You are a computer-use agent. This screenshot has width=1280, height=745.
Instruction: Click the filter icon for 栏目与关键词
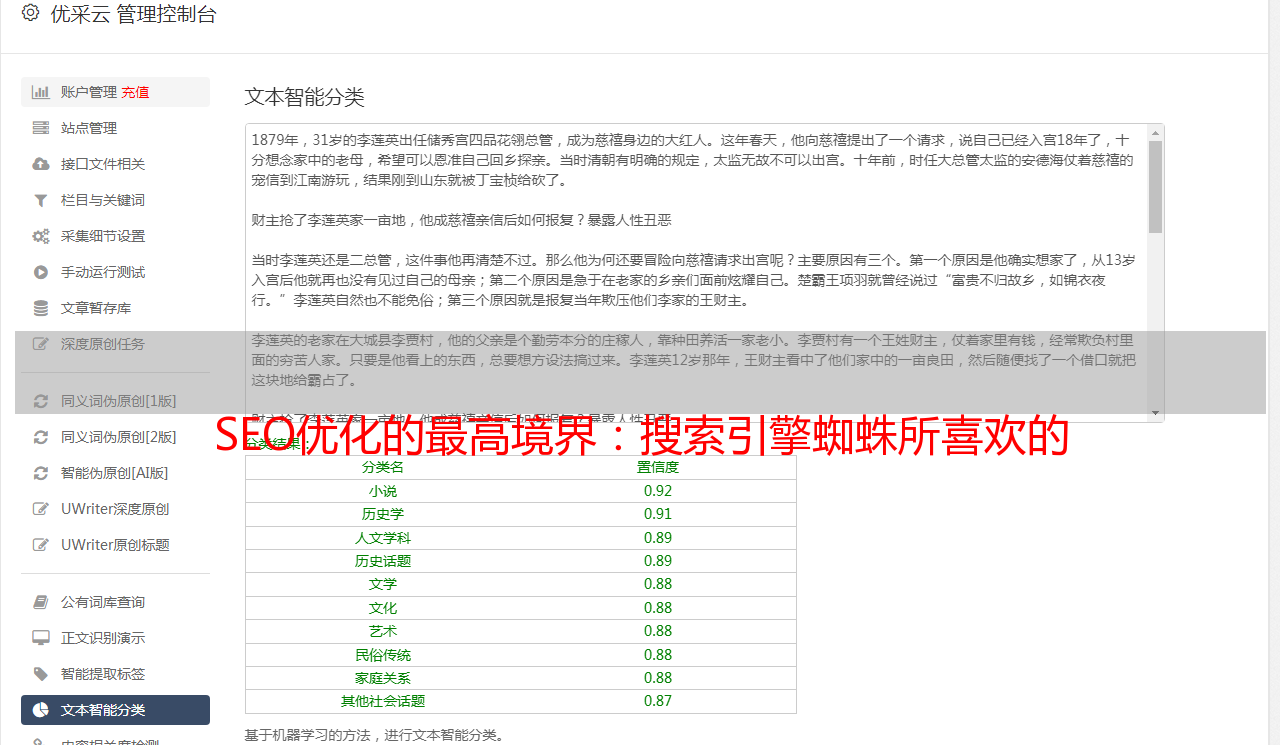point(41,200)
